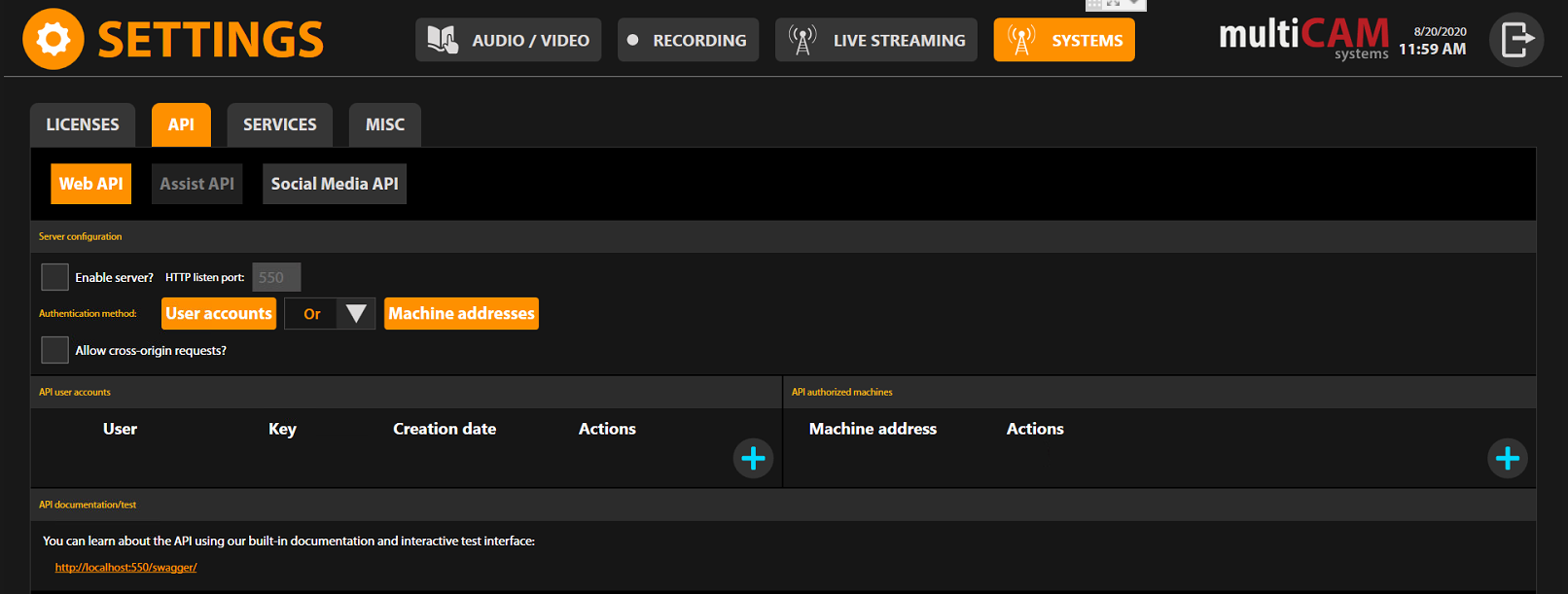
Task: Click the HTTP listen port field
Action: coord(276,277)
